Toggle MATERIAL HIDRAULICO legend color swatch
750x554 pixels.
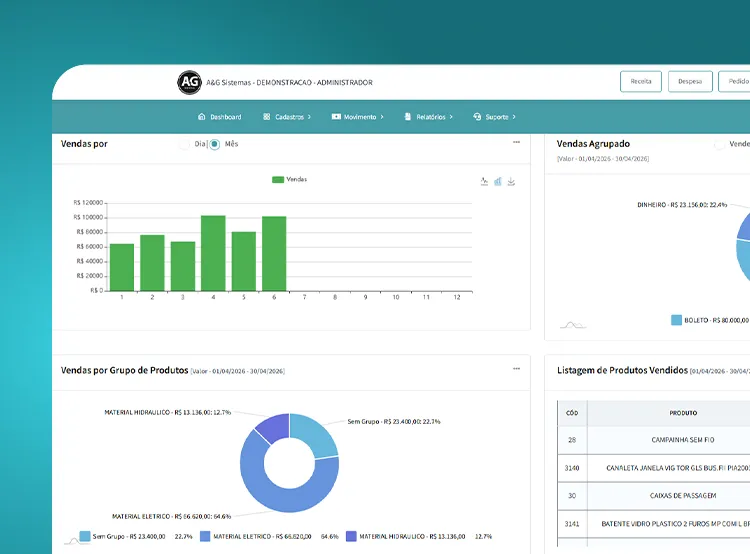tap(351, 536)
